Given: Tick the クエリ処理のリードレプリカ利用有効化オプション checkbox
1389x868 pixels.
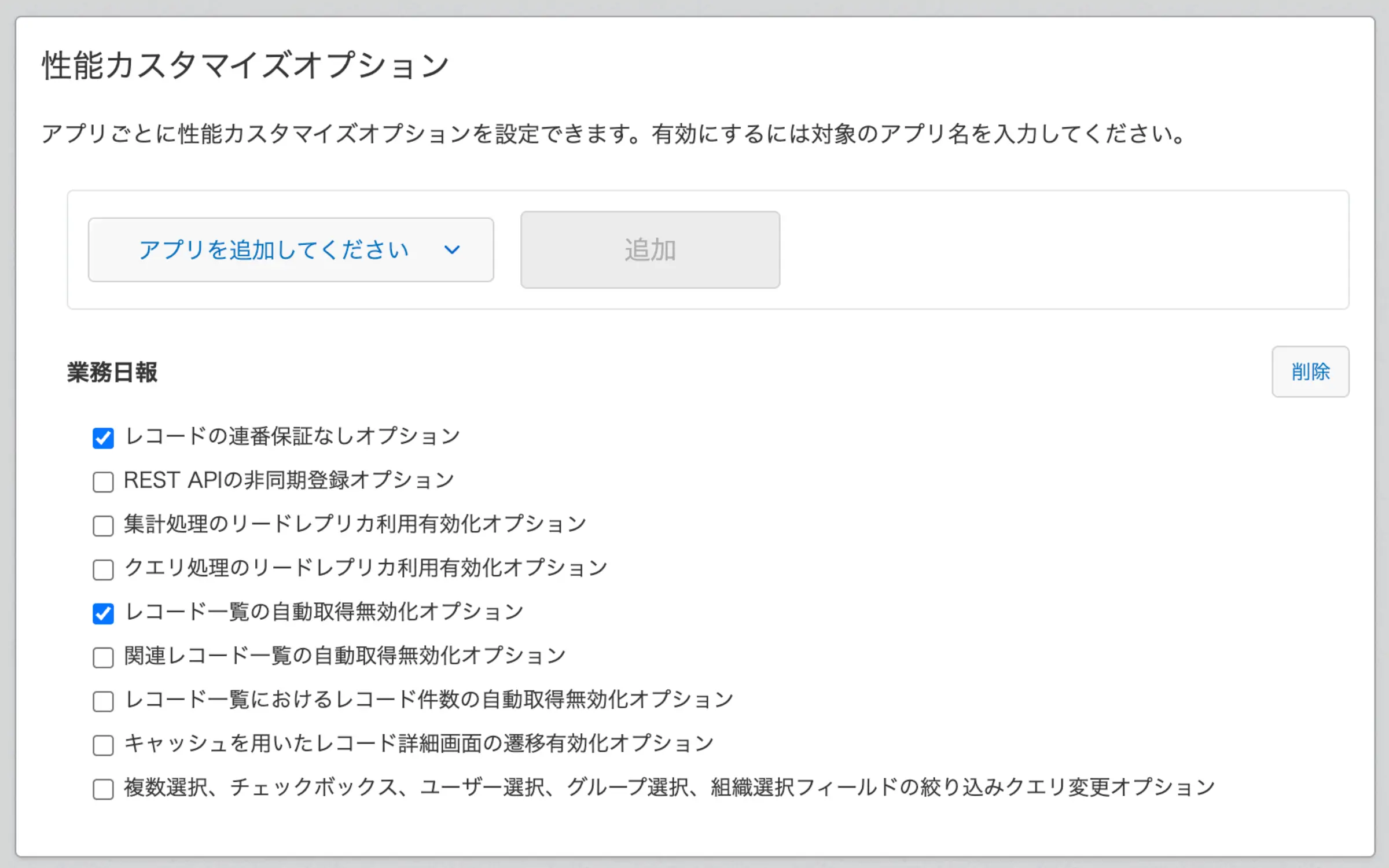Looking at the screenshot, I should (x=103, y=569).
